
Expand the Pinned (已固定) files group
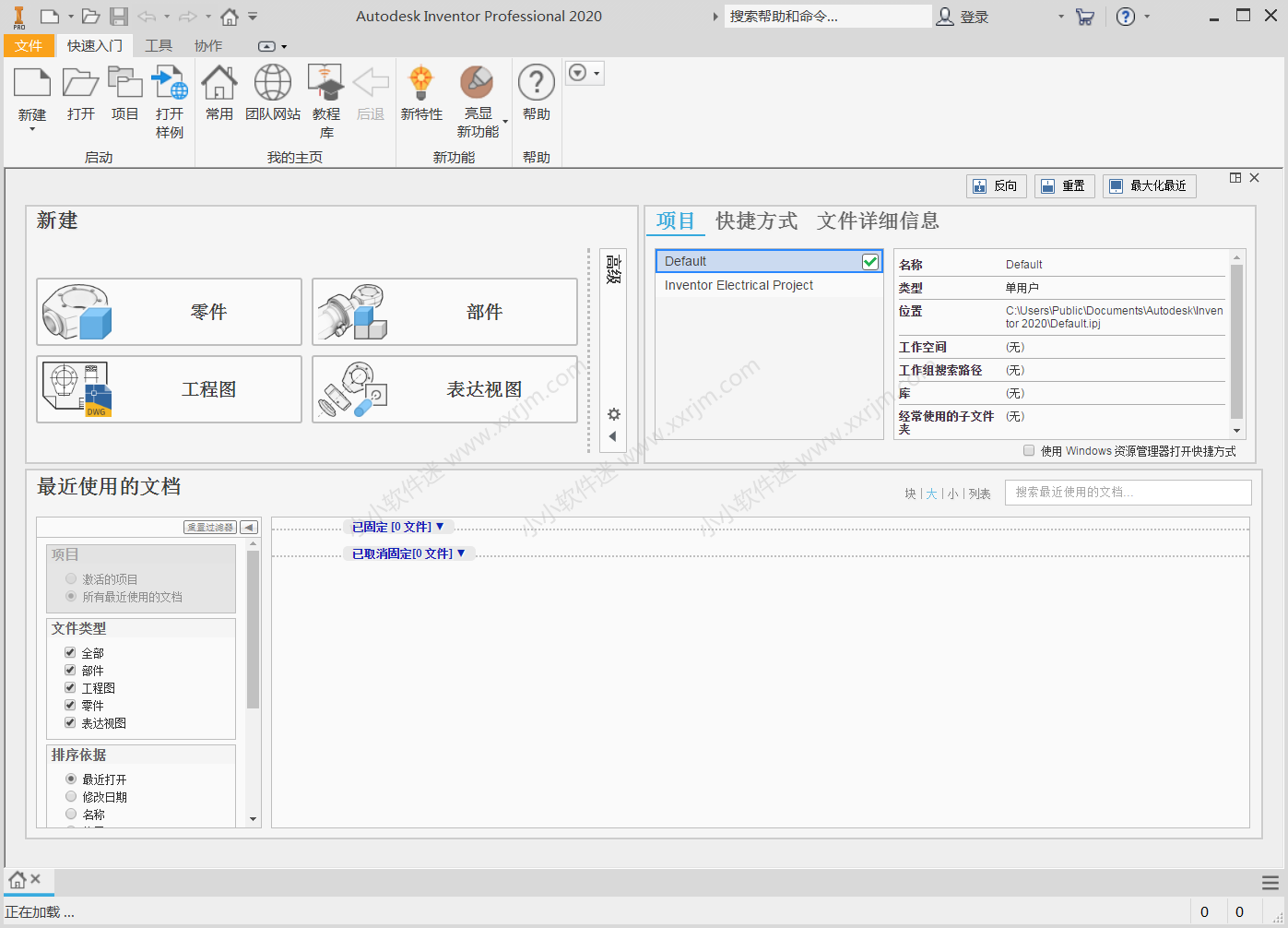398,527
